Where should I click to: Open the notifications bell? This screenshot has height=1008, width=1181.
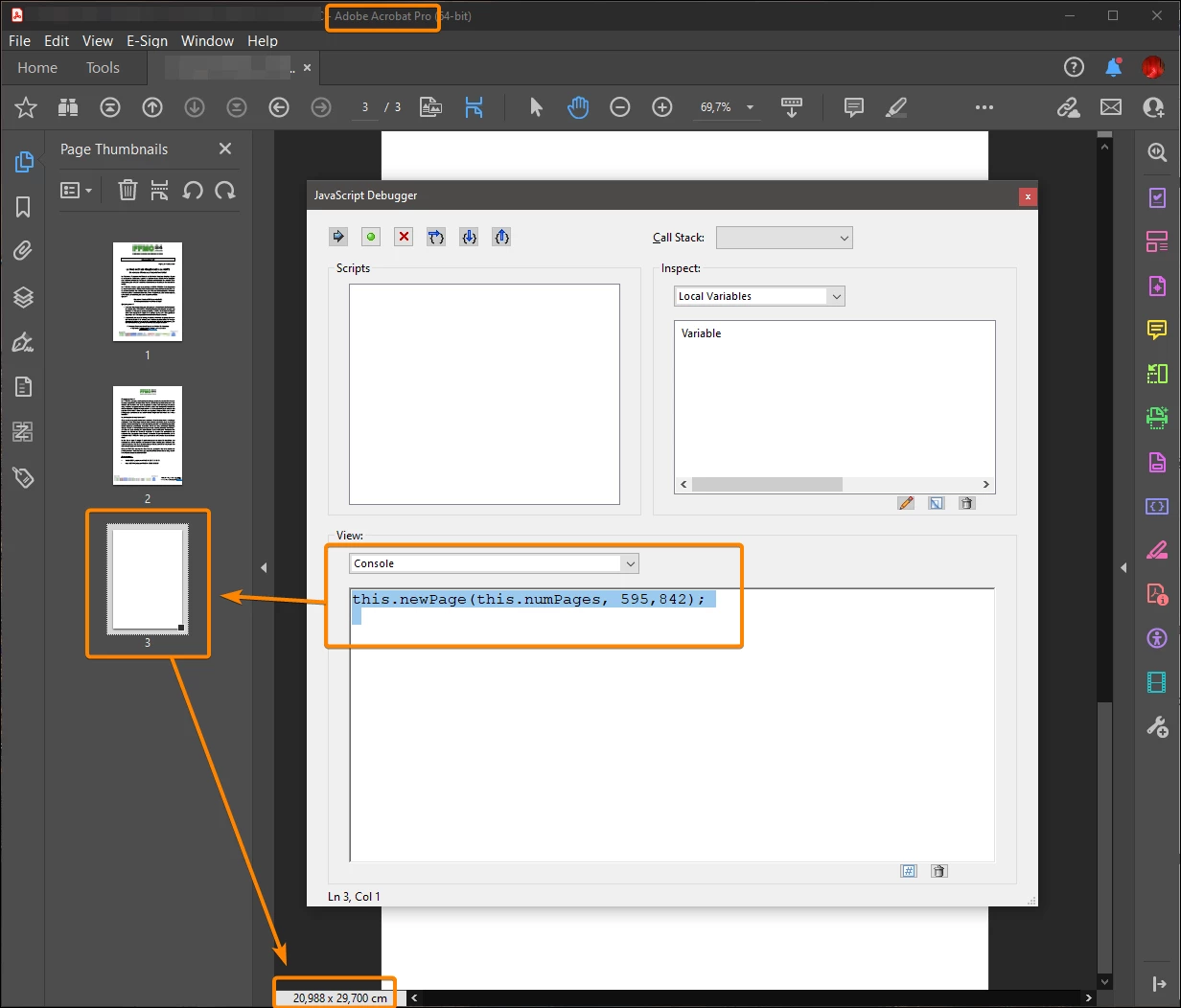click(x=1114, y=67)
